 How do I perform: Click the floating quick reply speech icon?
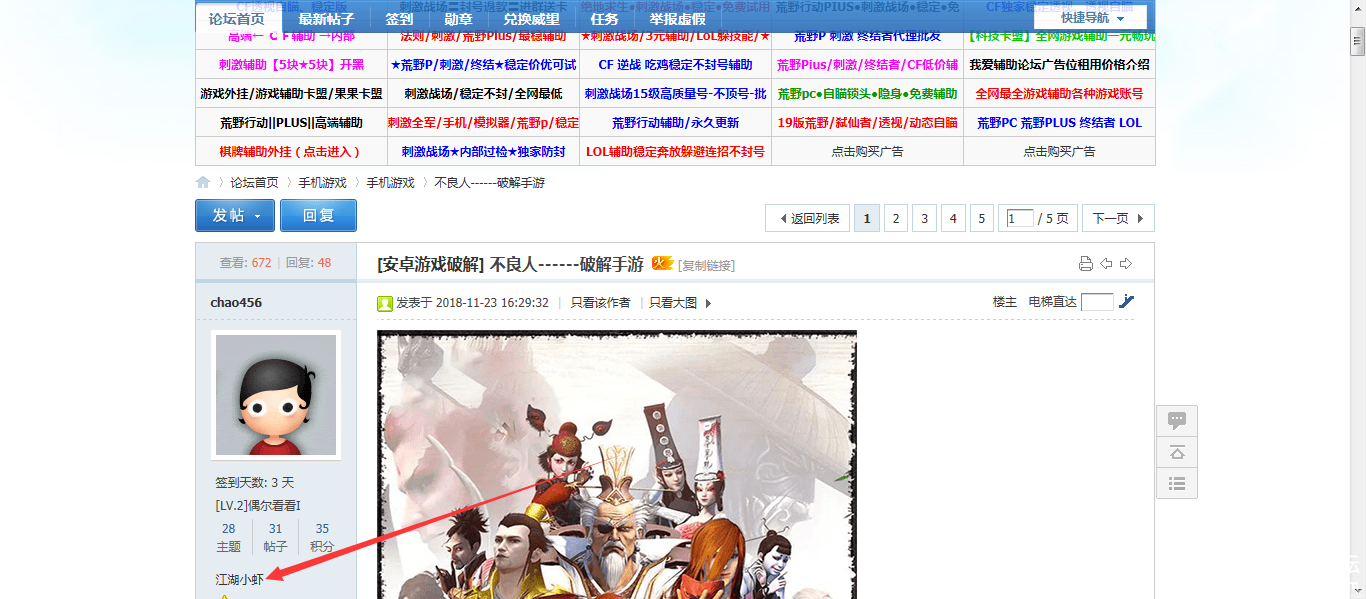tap(1177, 421)
